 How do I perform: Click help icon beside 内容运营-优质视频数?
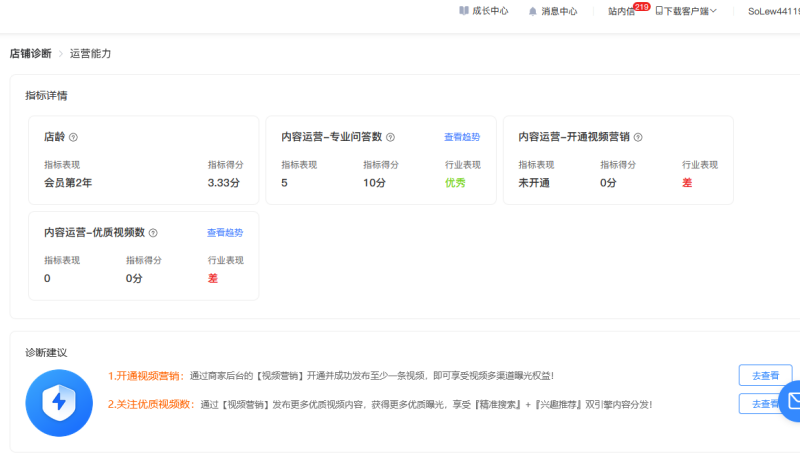pos(153,232)
